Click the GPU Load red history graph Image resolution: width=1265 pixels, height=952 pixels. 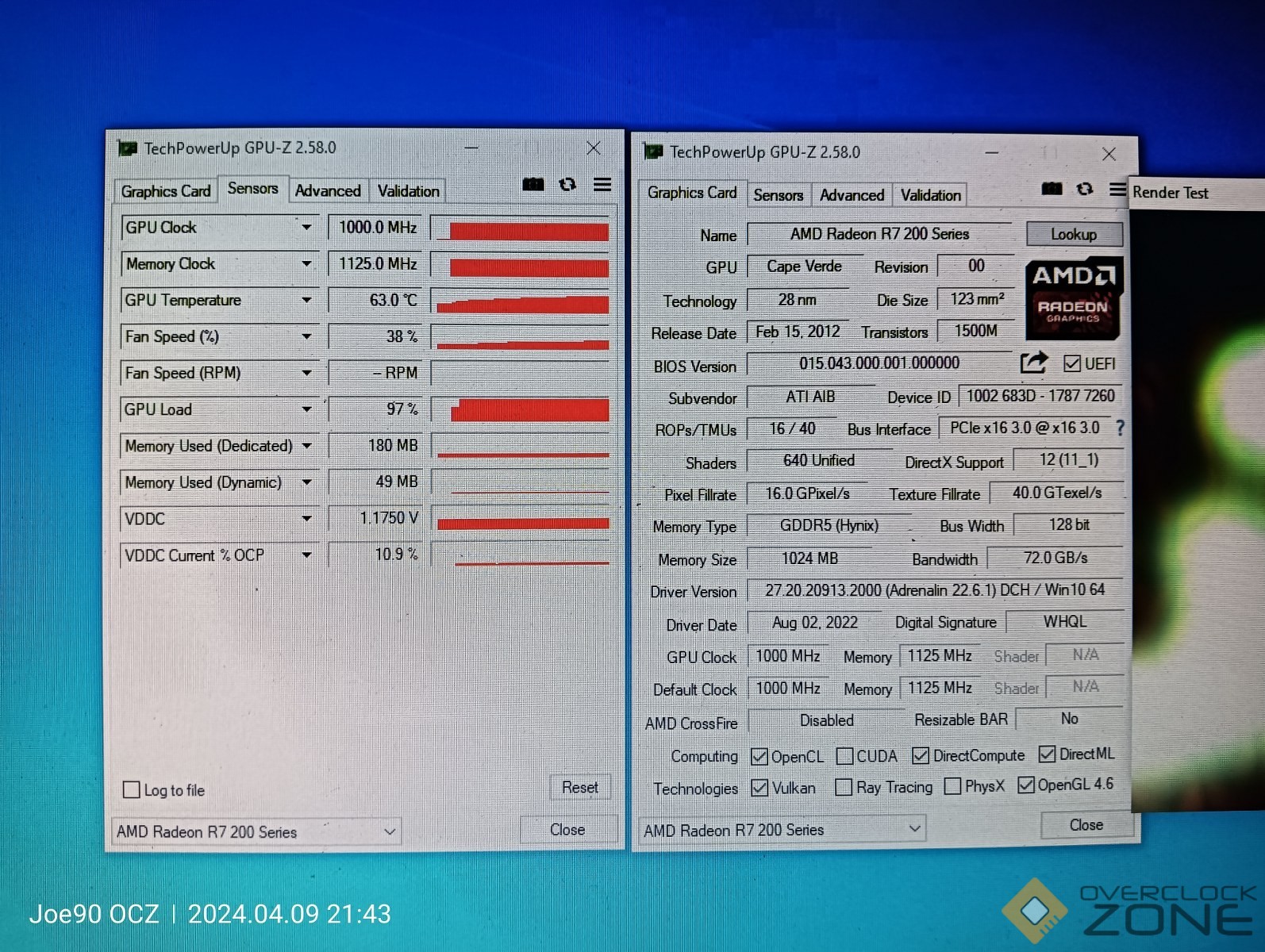coord(521,409)
